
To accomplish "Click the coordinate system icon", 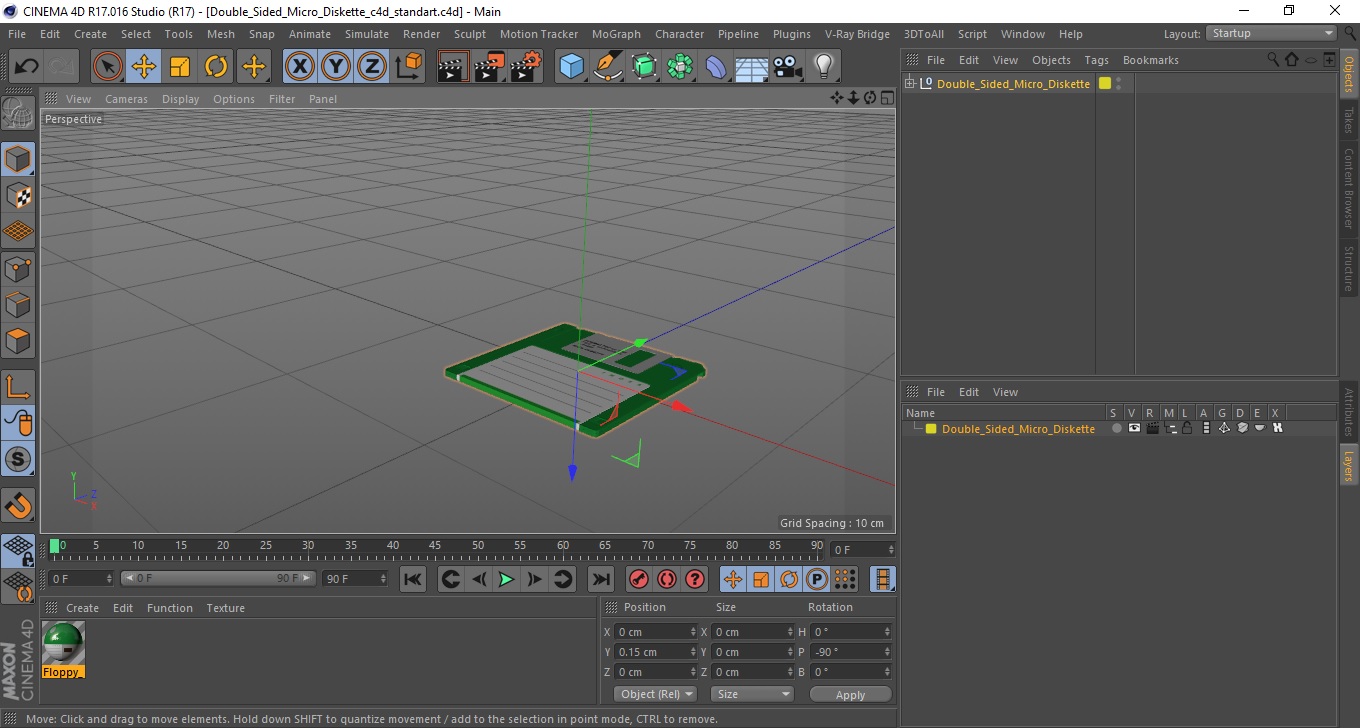I will (x=408, y=67).
